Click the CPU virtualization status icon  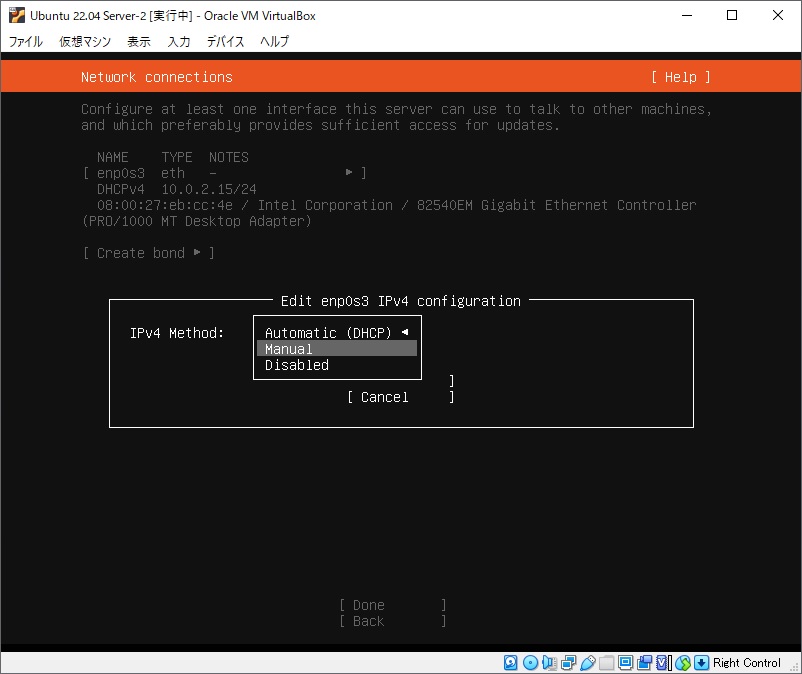tap(663, 663)
